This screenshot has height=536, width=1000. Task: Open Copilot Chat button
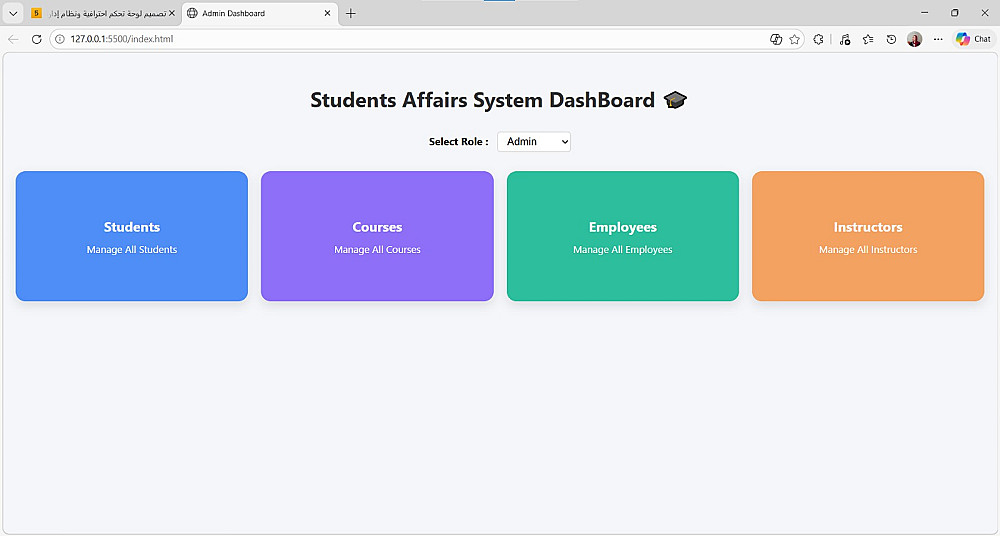(973, 39)
